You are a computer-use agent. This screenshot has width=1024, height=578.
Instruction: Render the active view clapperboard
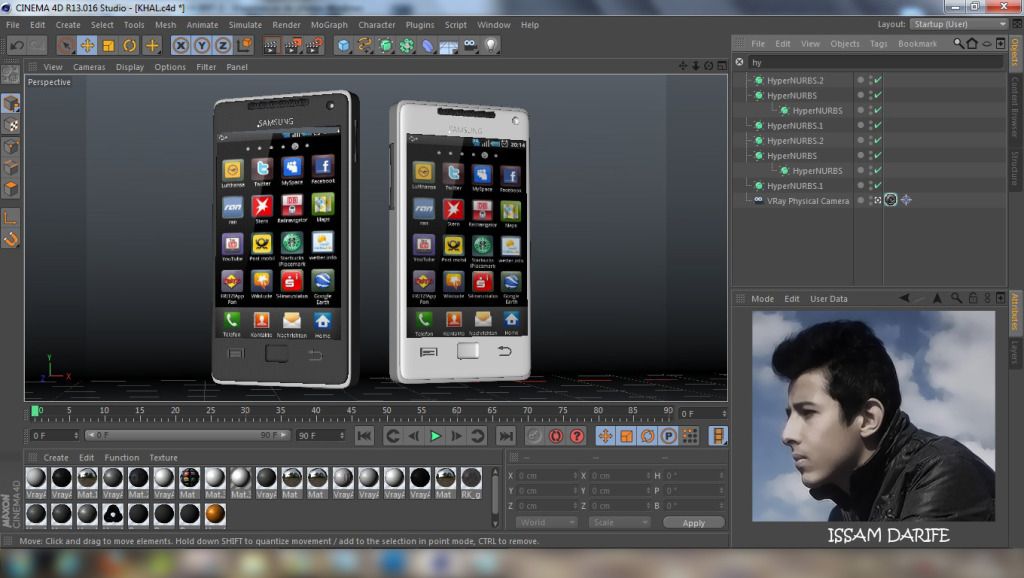tap(271, 45)
